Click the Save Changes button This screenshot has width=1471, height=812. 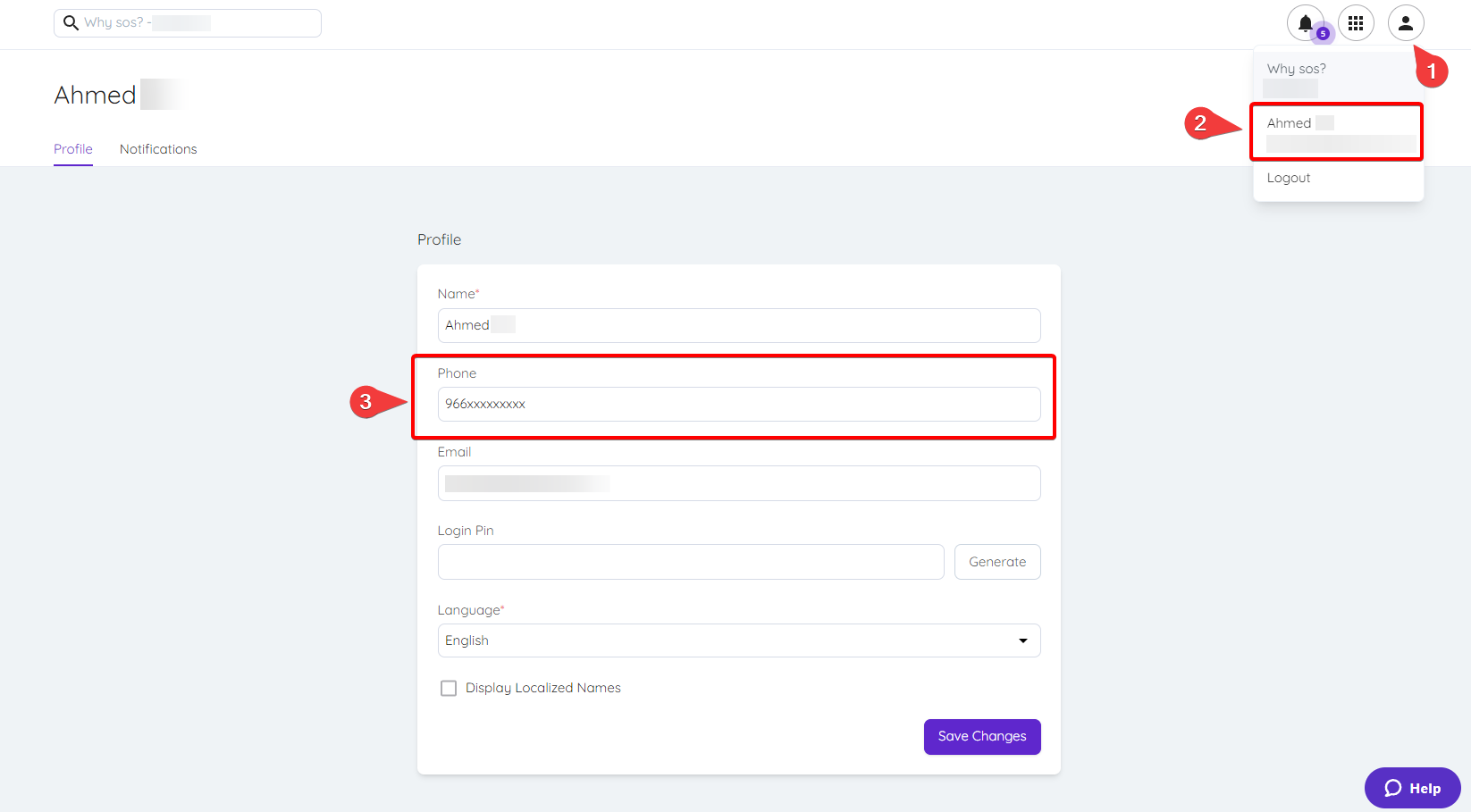point(981,736)
